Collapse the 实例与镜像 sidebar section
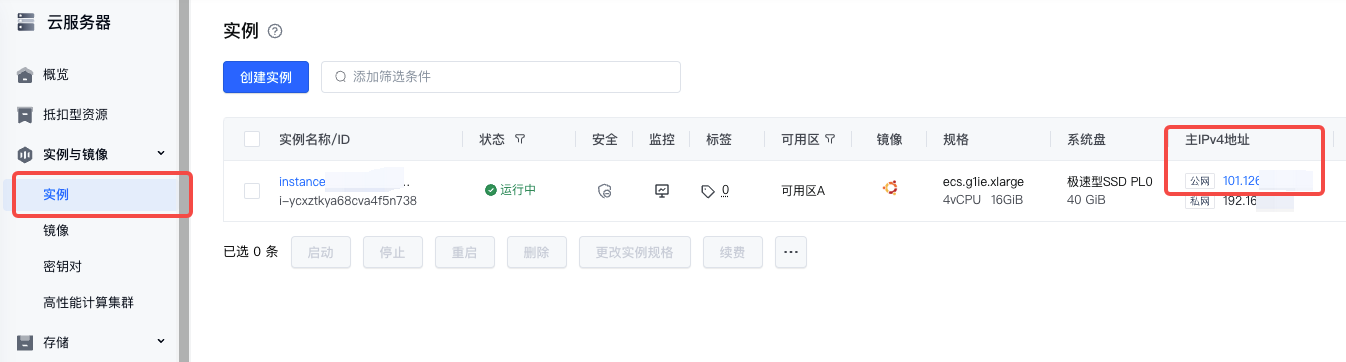Viewport: 1346px width, 362px height. (162, 153)
